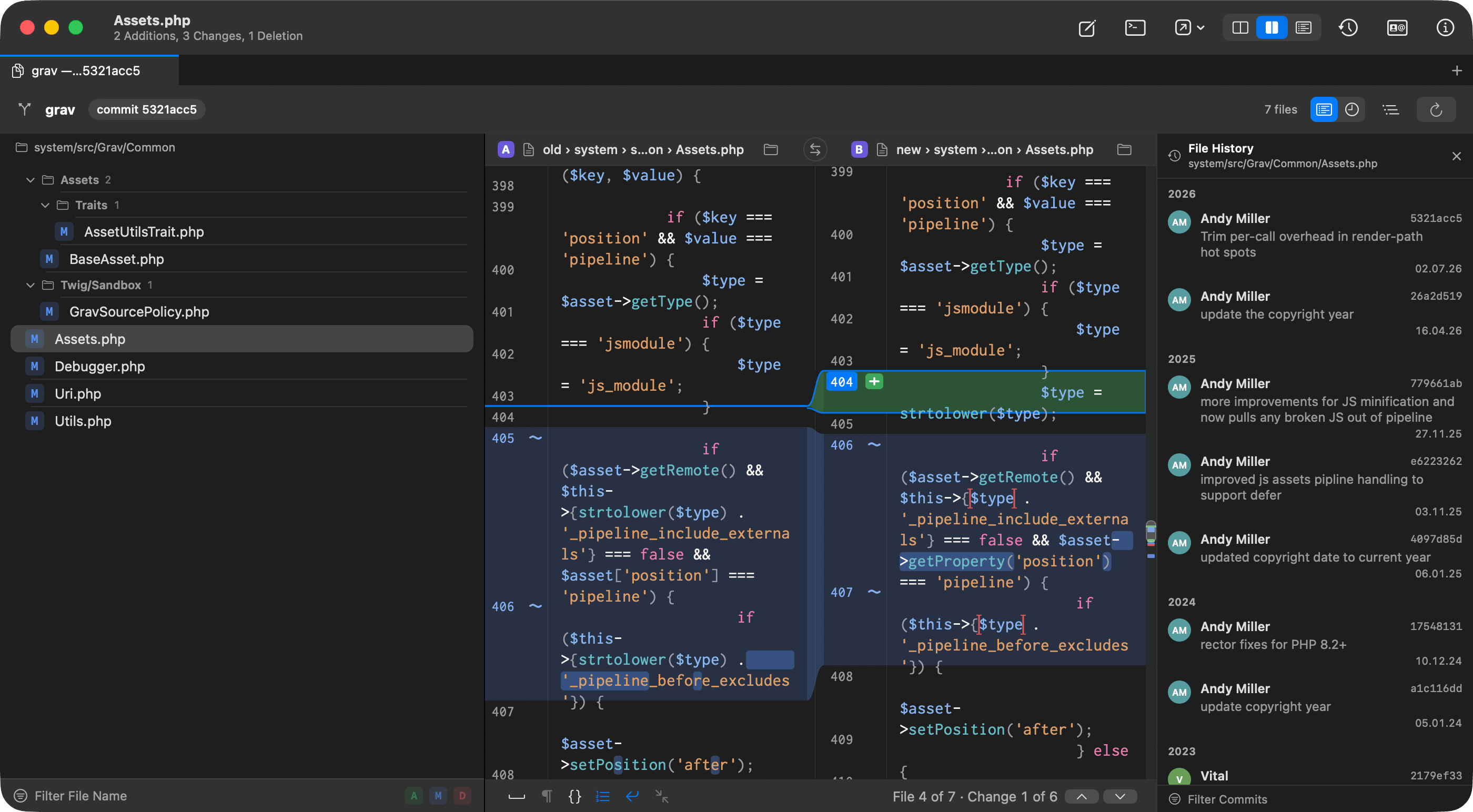Click folder icon beside old Assets.php path
The height and width of the screenshot is (812, 1473).
click(771, 149)
